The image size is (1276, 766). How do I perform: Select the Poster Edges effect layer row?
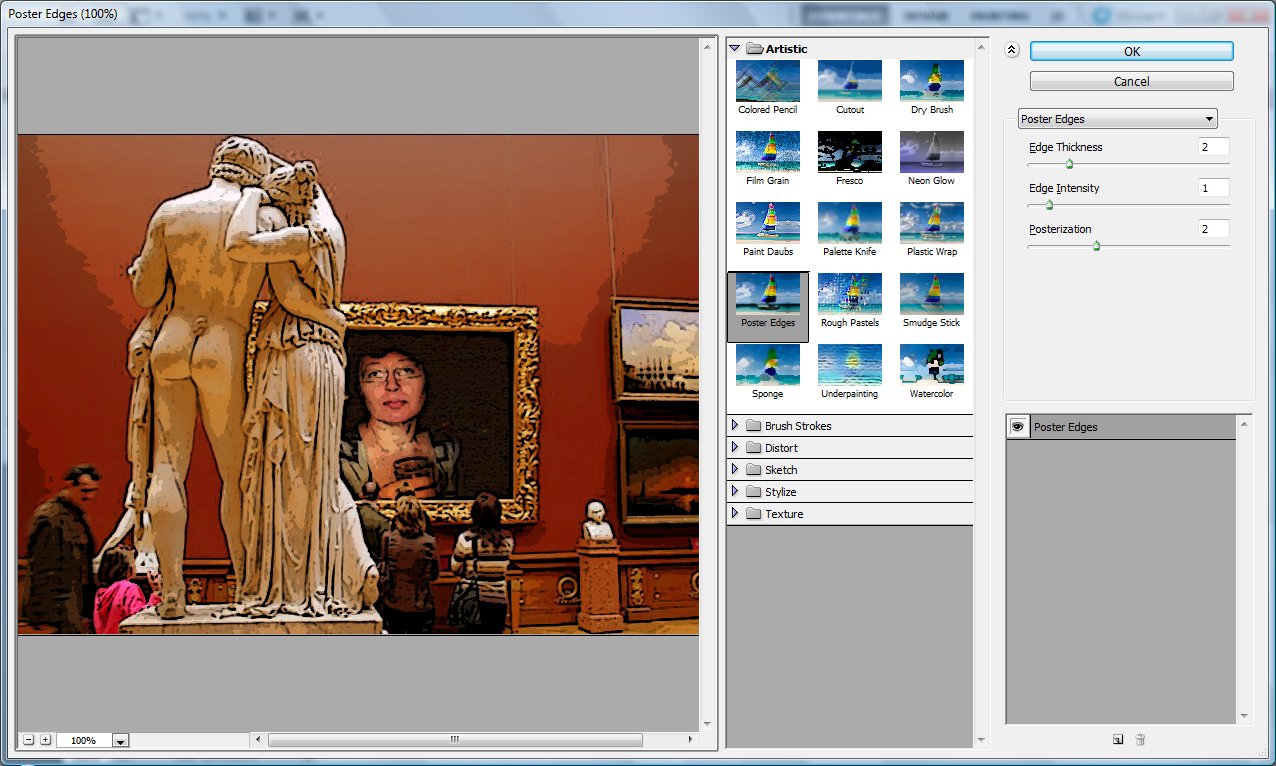coord(1121,427)
